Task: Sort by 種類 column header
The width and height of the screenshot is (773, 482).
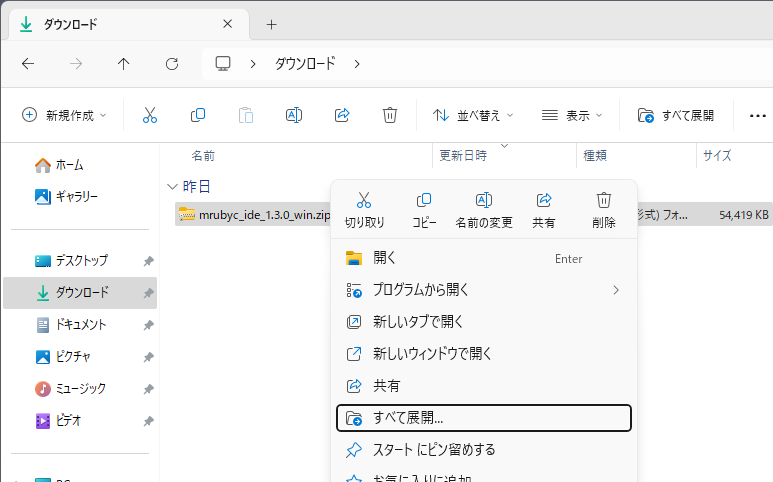Action: [595, 156]
